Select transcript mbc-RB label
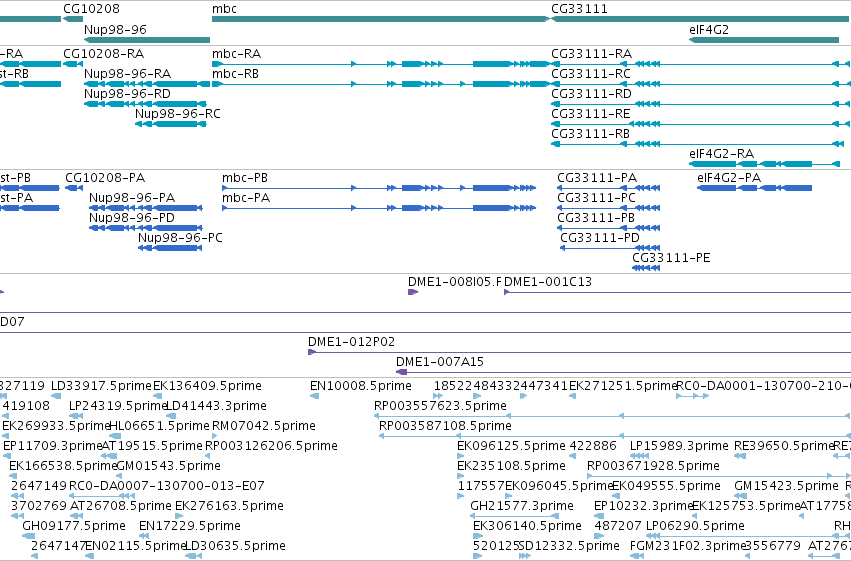This screenshot has width=851, height=561. [x=235, y=74]
